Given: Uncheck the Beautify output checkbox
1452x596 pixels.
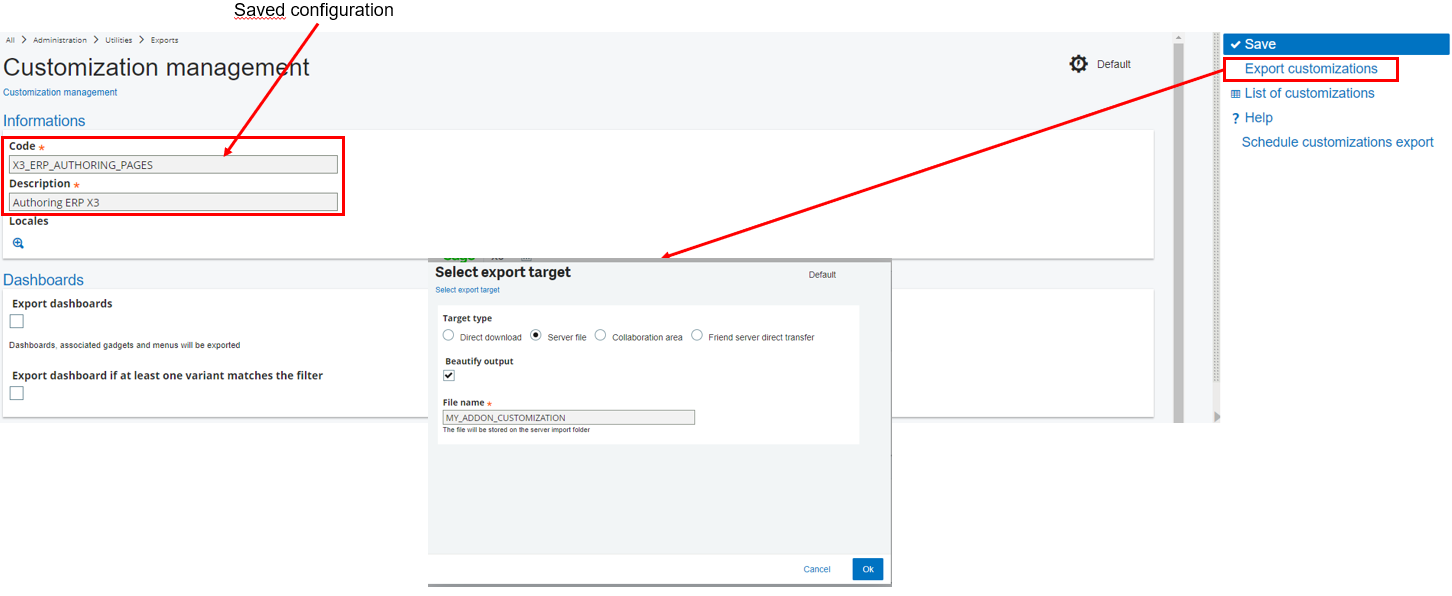Looking at the screenshot, I should point(449,376).
